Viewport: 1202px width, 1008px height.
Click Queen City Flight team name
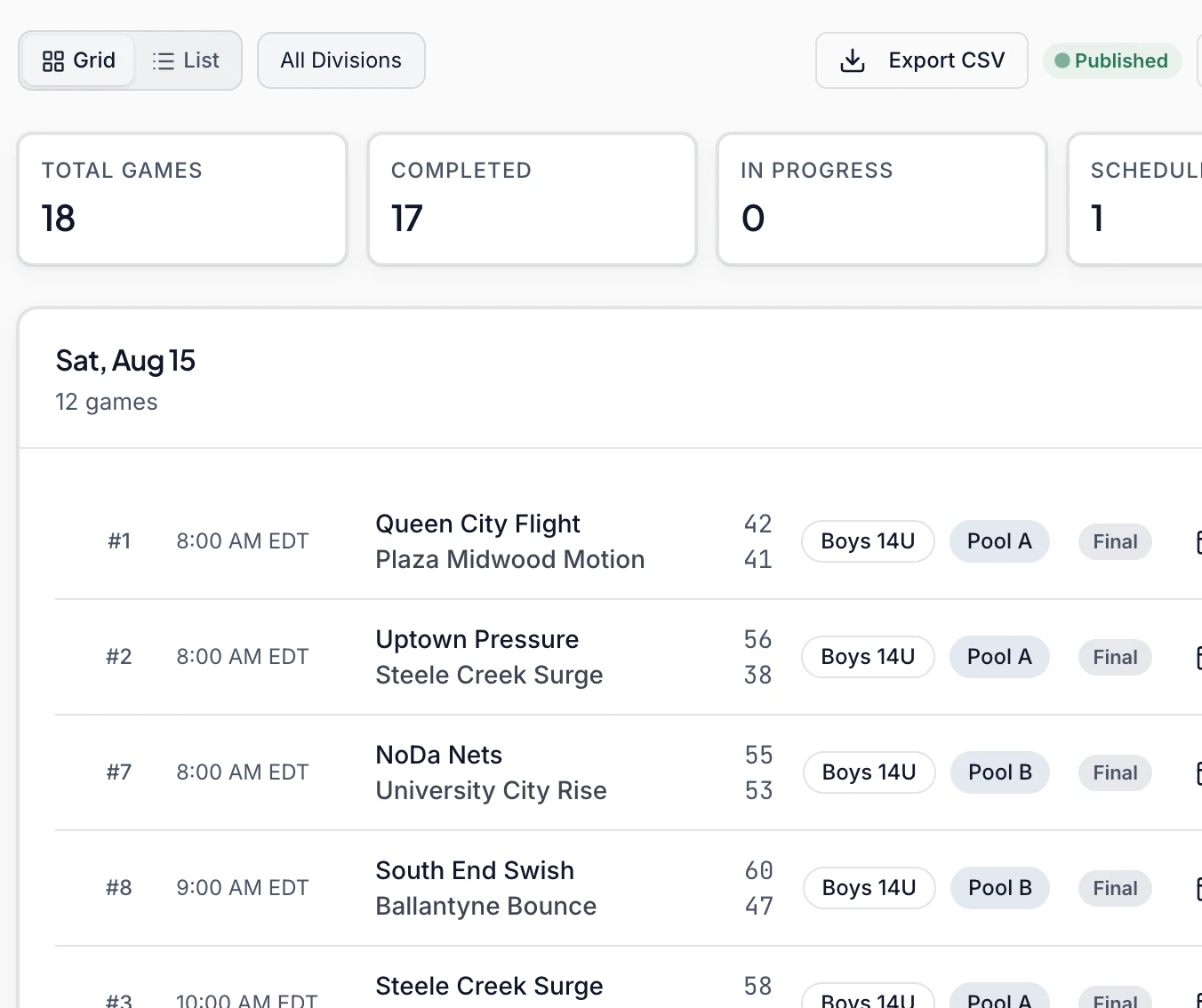click(477, 524)
